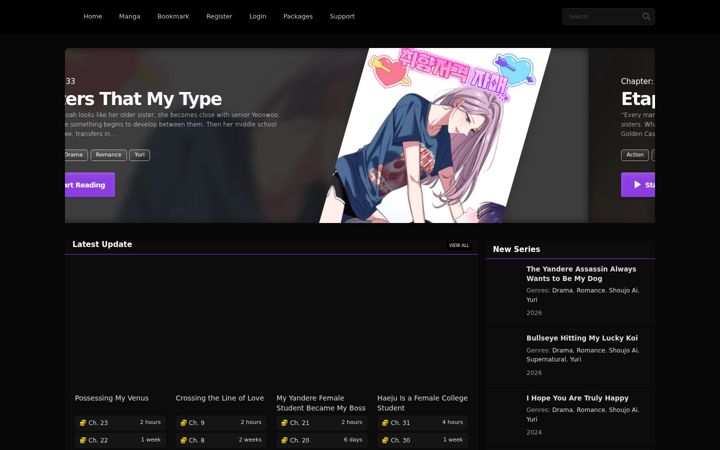Viewport: 720px width, 450px height.
Task: Click the New Series heading
Action: click(516, 249)
